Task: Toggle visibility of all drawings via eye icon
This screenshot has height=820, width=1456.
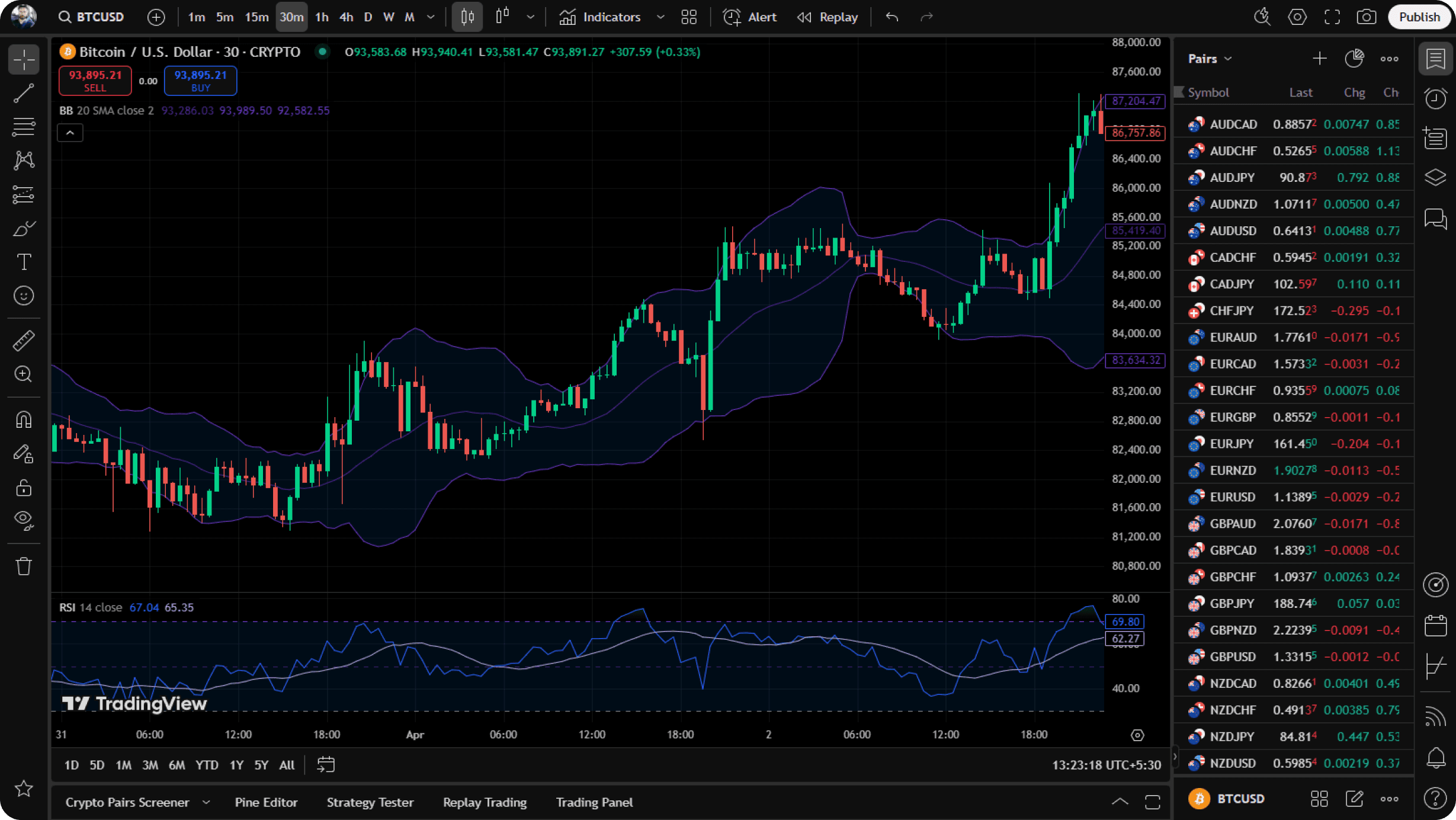Action: (x=24, y=520)
